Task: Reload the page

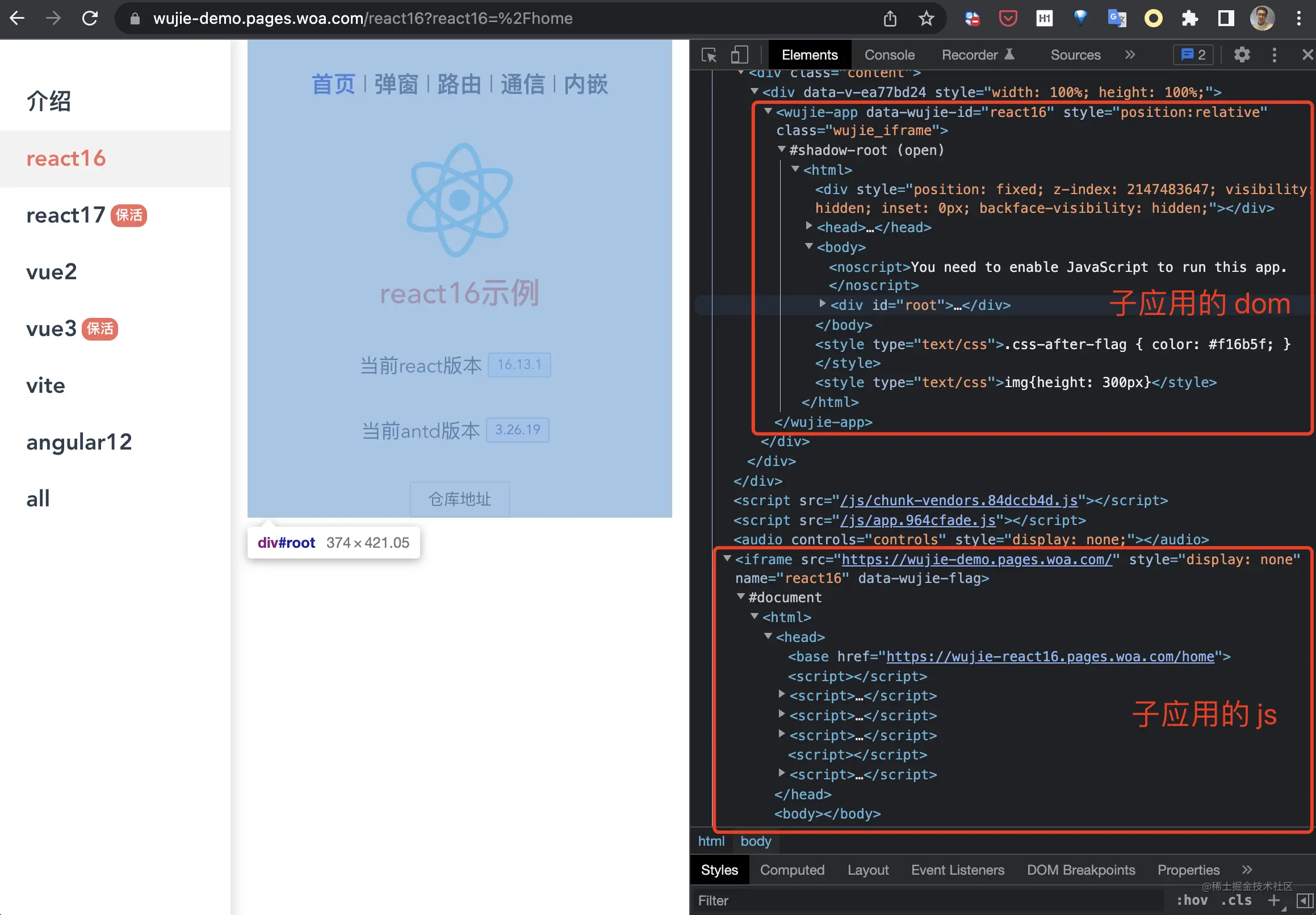Action: (x=90, y=18)
